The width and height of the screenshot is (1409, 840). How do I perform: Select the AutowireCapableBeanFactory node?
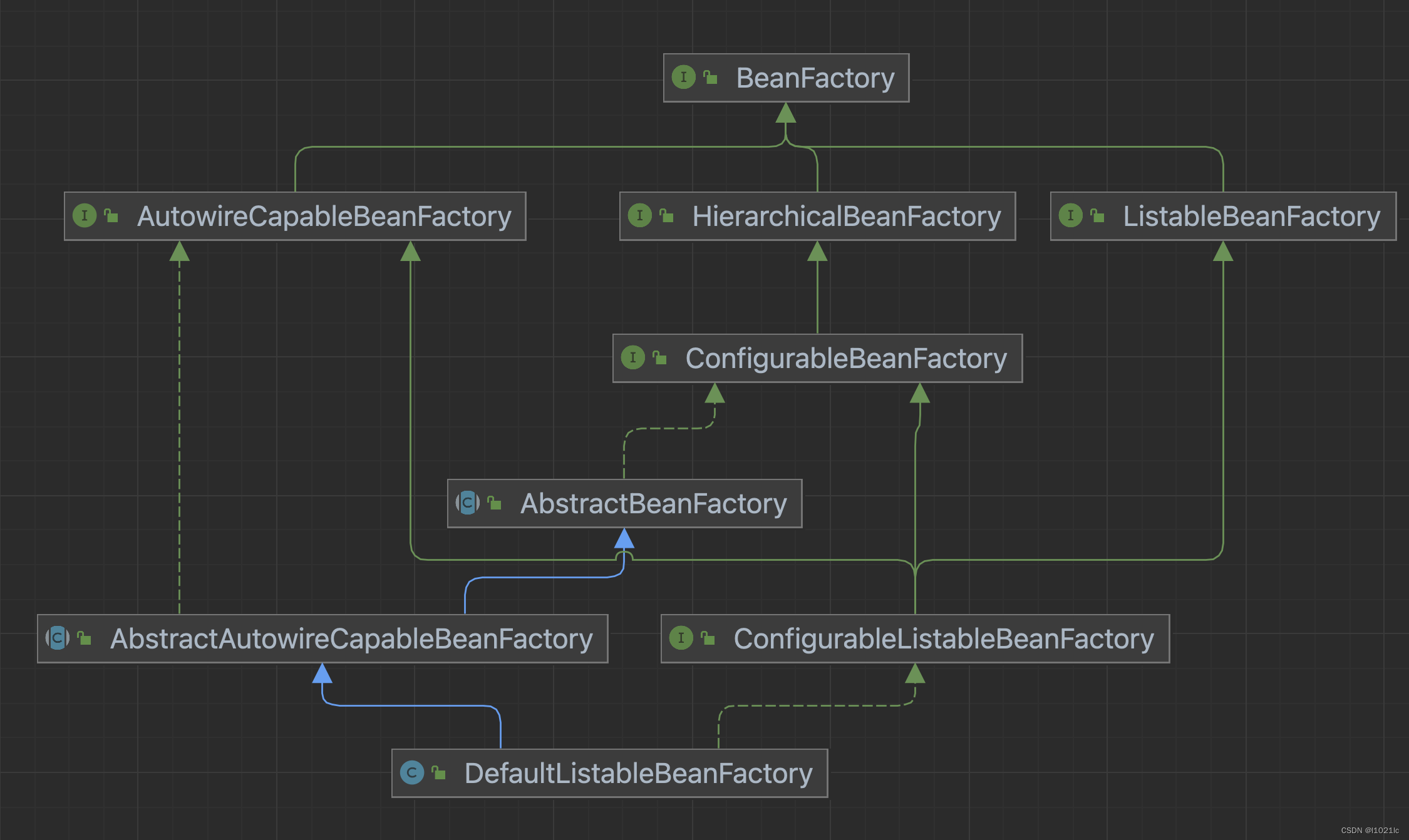(324, 217)
